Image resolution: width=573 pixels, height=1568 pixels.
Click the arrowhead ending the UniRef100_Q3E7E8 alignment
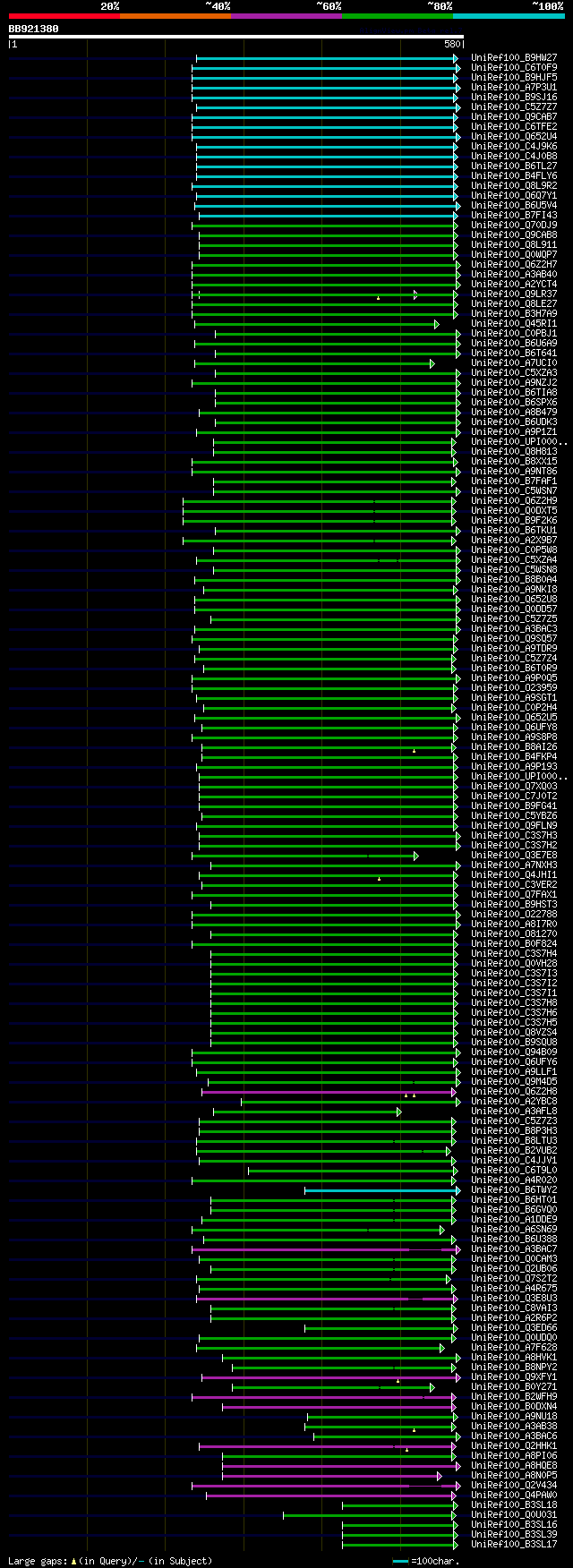click(x=416, y=856)
